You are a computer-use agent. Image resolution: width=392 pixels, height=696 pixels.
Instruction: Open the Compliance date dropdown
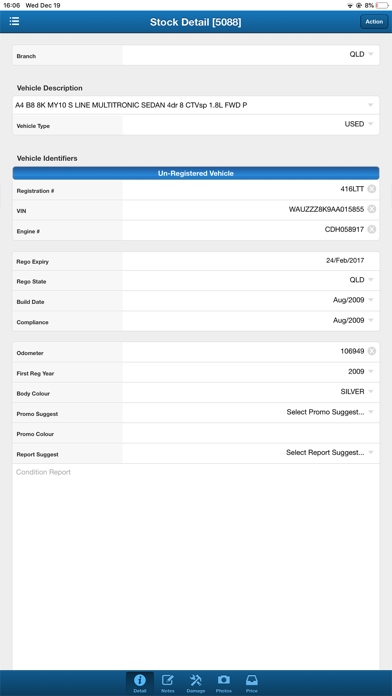coord(251,321)
